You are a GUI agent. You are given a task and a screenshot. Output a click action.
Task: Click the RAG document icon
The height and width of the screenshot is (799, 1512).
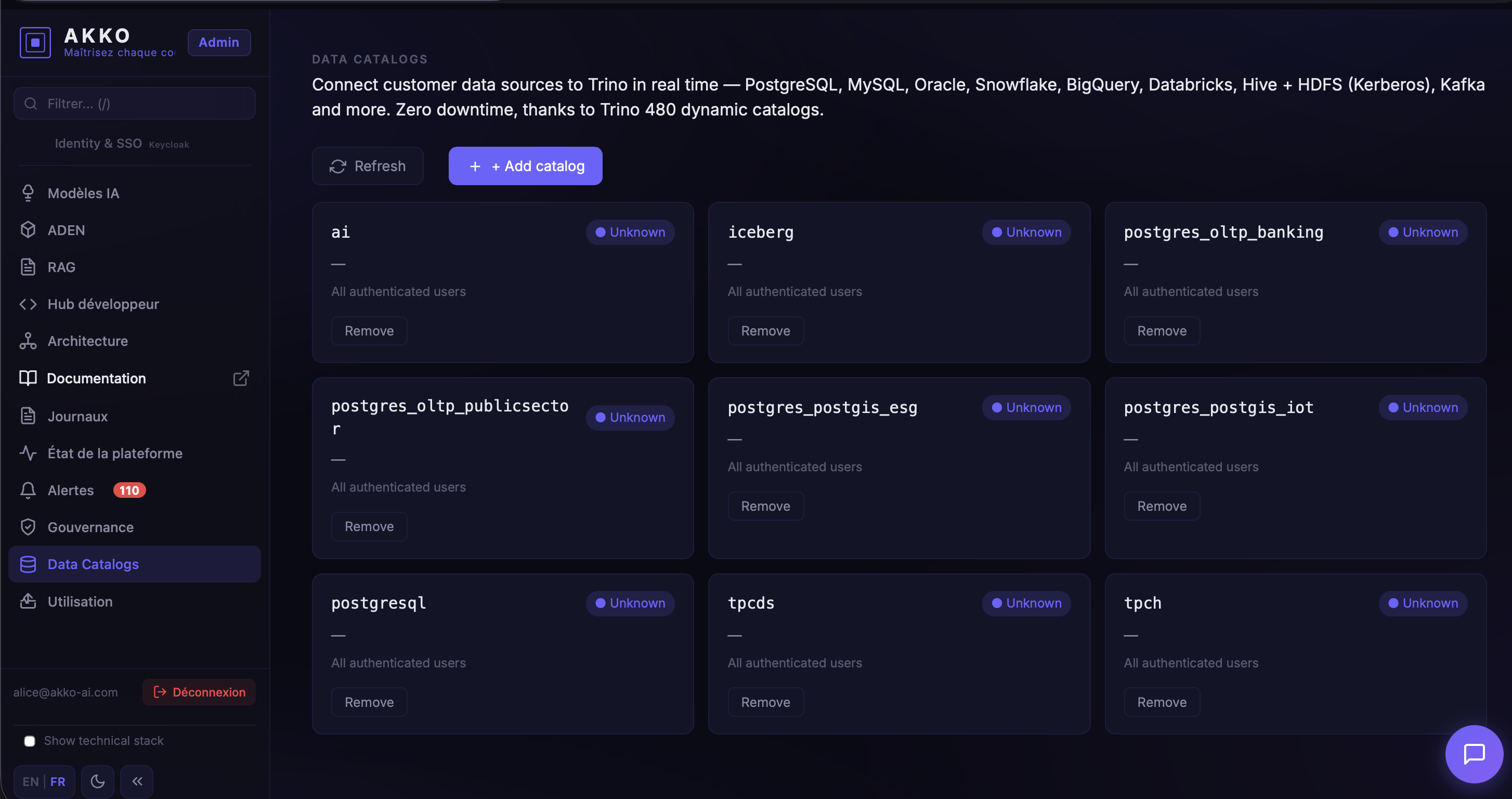[x=28, y=267]
